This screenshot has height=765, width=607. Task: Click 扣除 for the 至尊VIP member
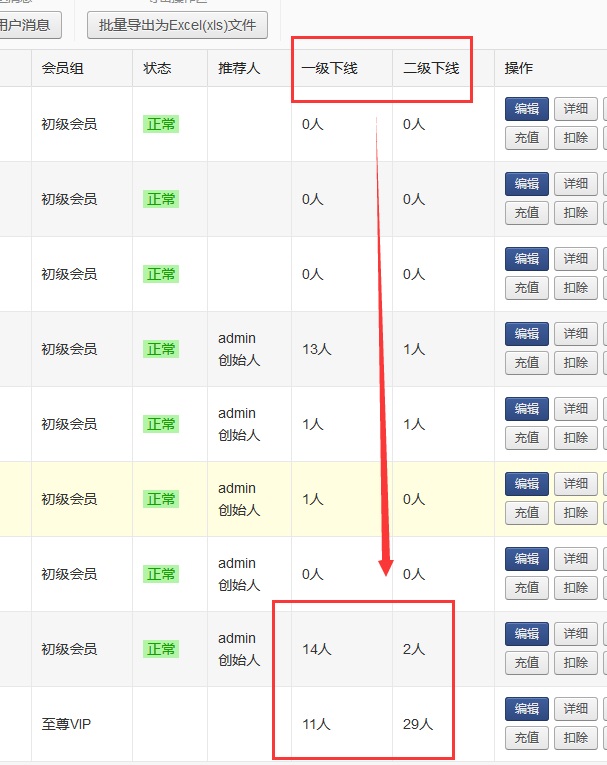tap(575, 738)
